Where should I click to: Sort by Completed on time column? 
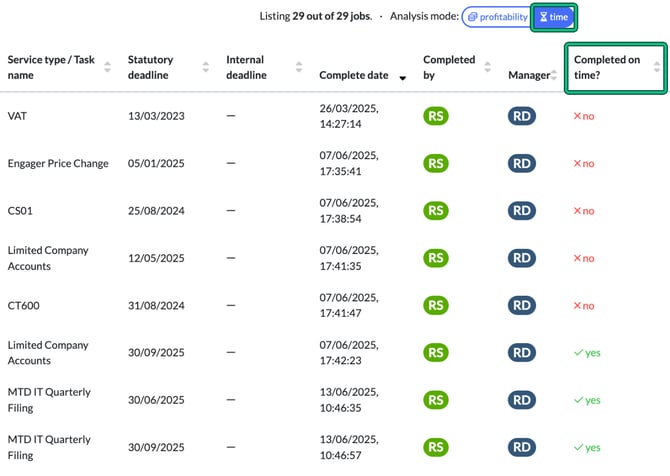tap(657, 67)
